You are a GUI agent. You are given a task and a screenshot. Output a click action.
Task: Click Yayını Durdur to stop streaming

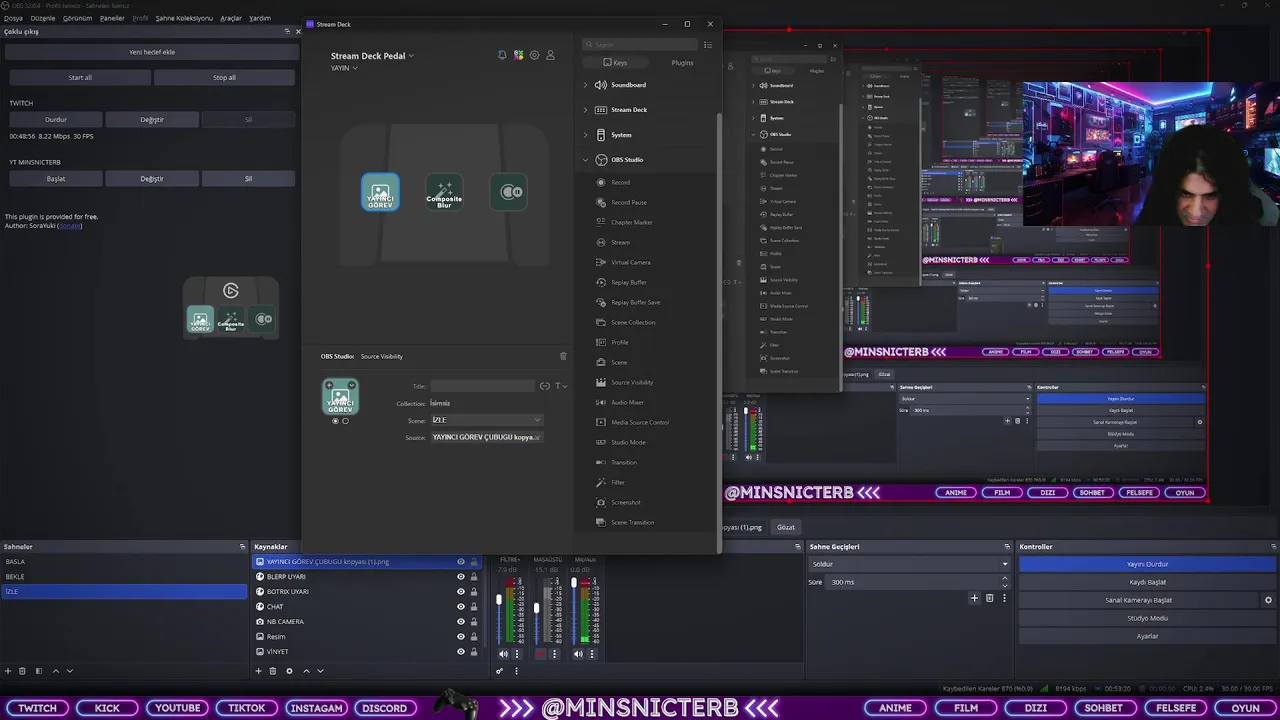[x=1147, y=564]
